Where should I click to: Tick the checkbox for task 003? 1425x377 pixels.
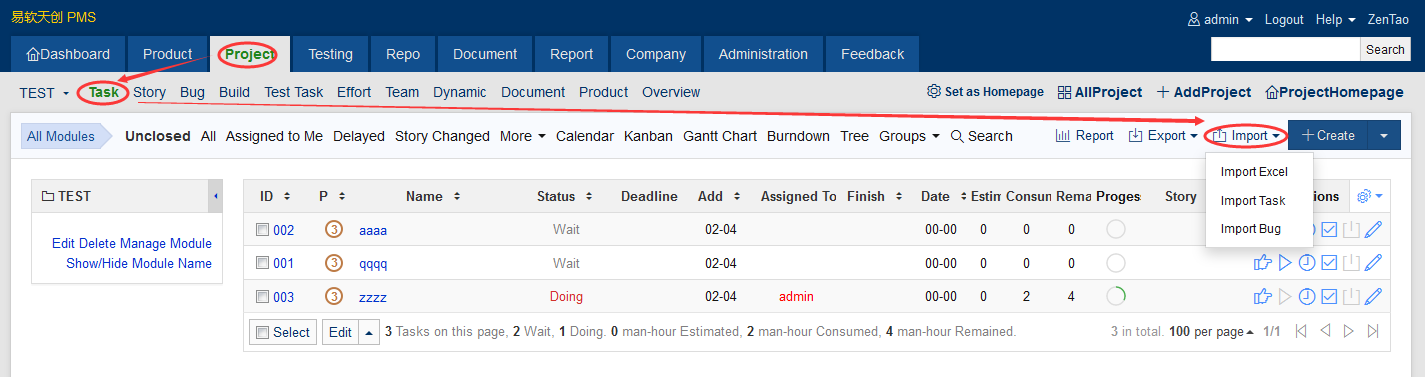coord(262,297)
